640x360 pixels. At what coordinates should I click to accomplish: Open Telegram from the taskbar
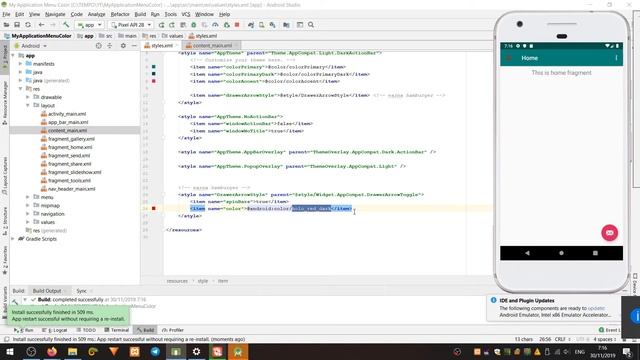click(x=155, y=351)
